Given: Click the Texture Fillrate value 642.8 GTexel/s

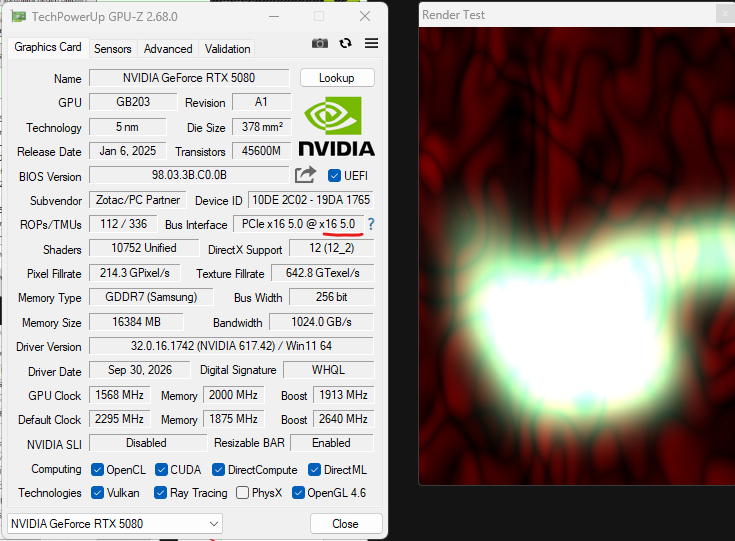Looking at the screenshot, I should coord(323,273).
